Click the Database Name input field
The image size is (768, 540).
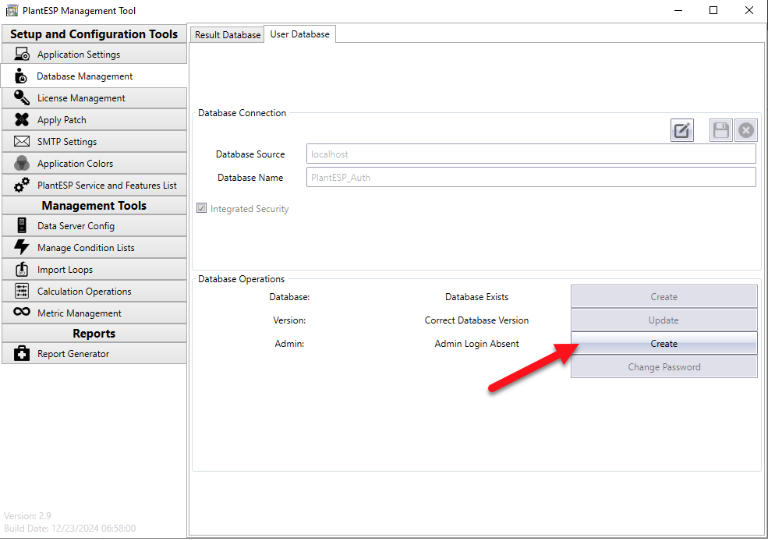[x=531, y=177]
